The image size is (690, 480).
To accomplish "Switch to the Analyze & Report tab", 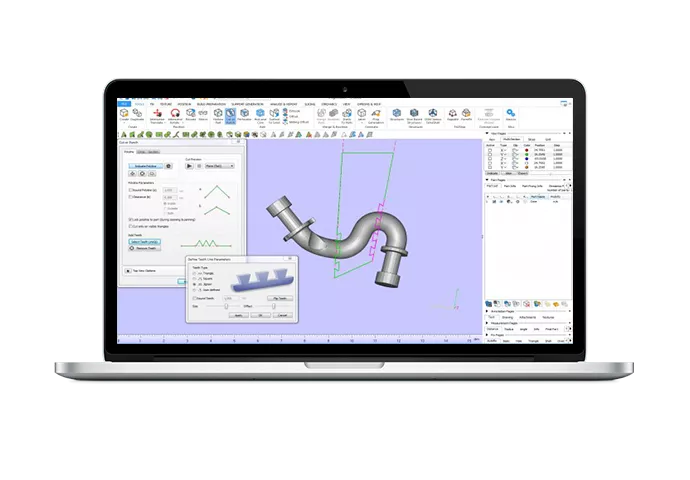I will 284,104.
